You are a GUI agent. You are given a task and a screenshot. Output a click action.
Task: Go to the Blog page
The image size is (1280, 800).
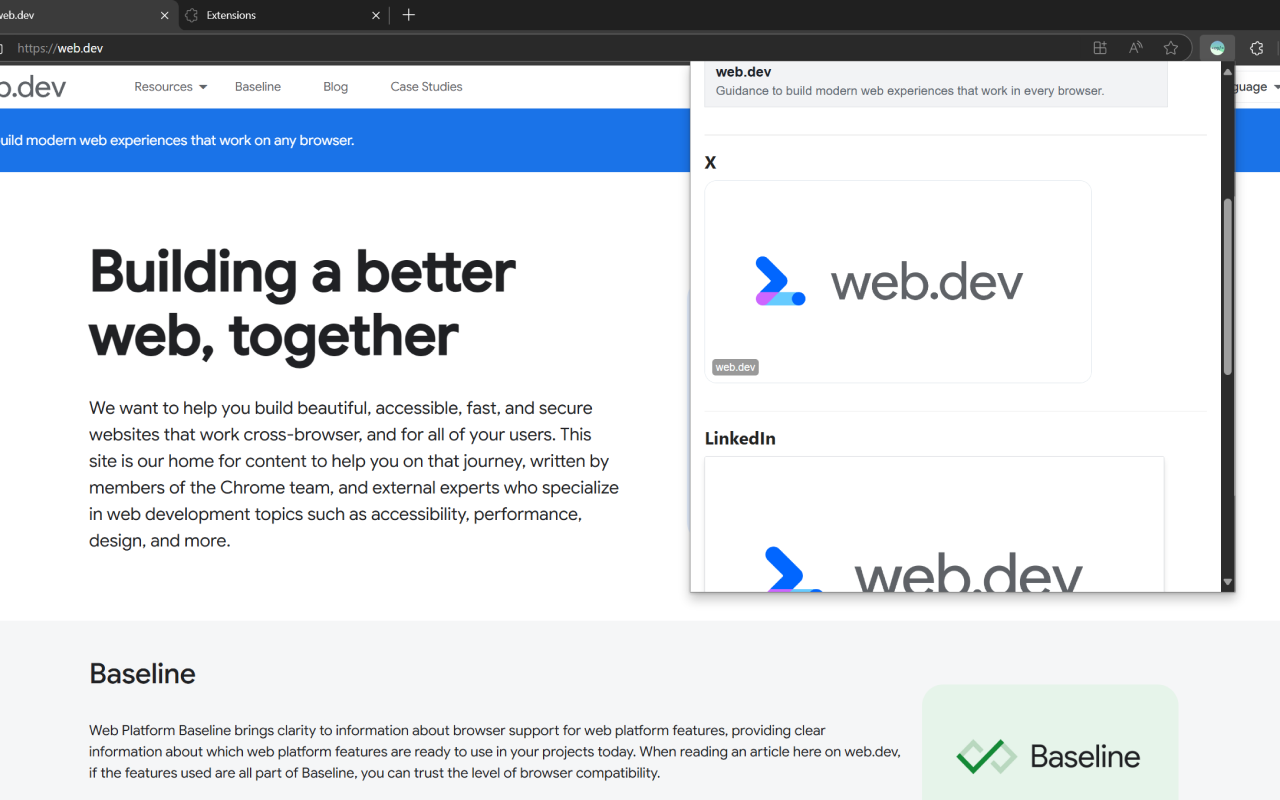336,87
